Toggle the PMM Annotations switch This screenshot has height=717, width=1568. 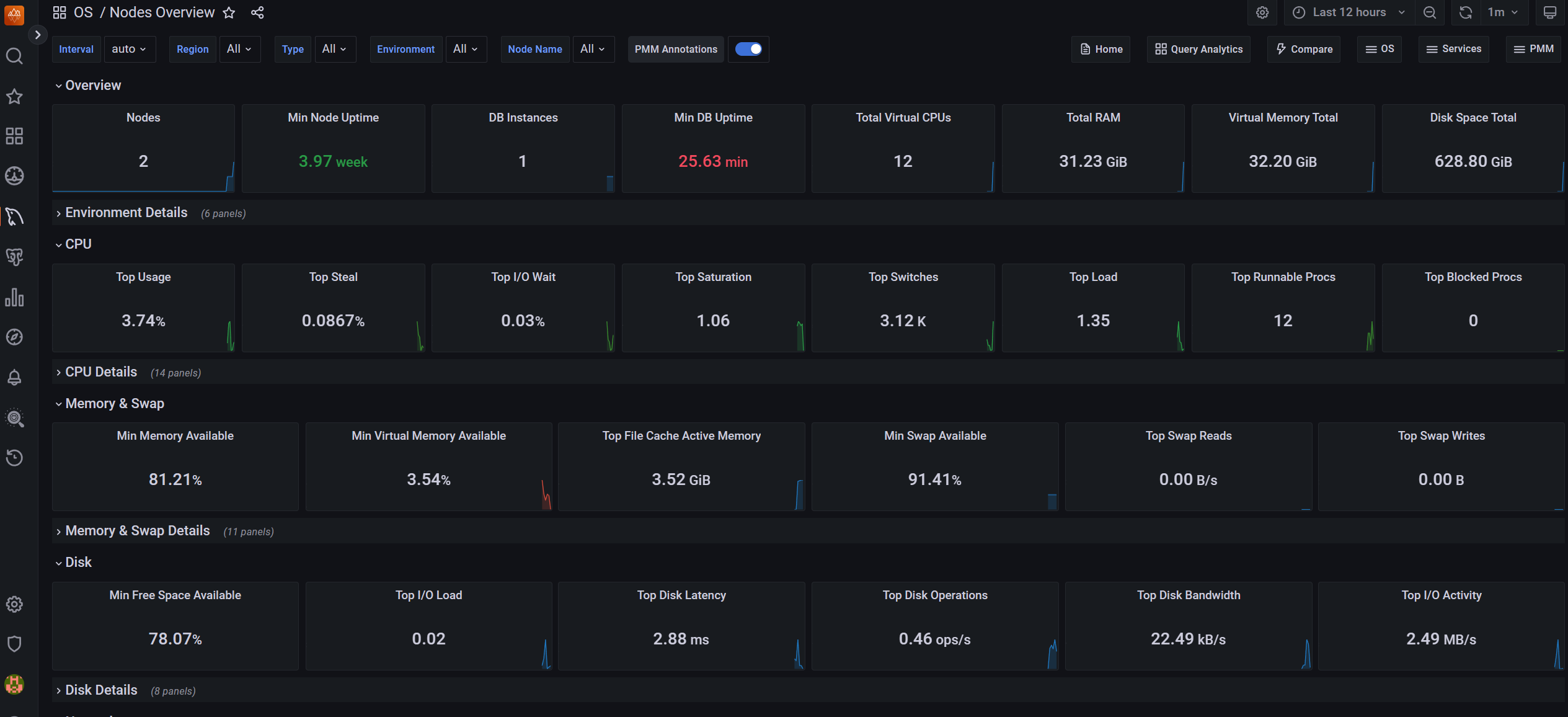coord(748,49)
